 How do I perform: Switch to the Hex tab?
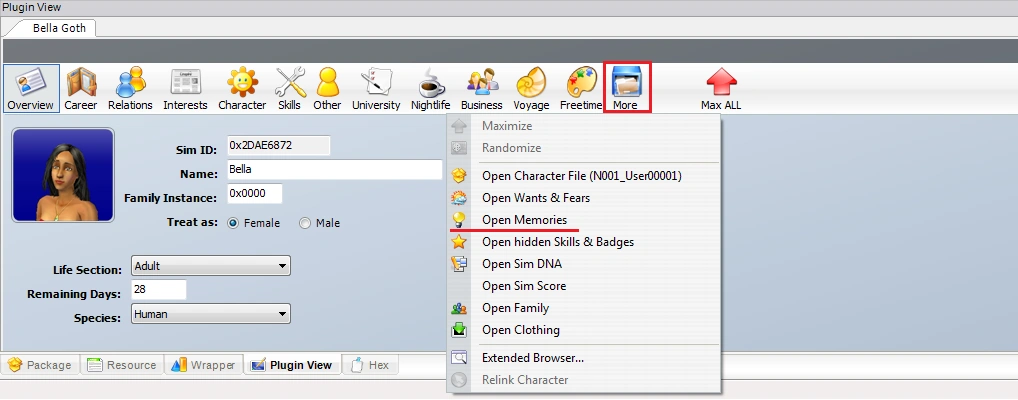[x=370, y=365]
